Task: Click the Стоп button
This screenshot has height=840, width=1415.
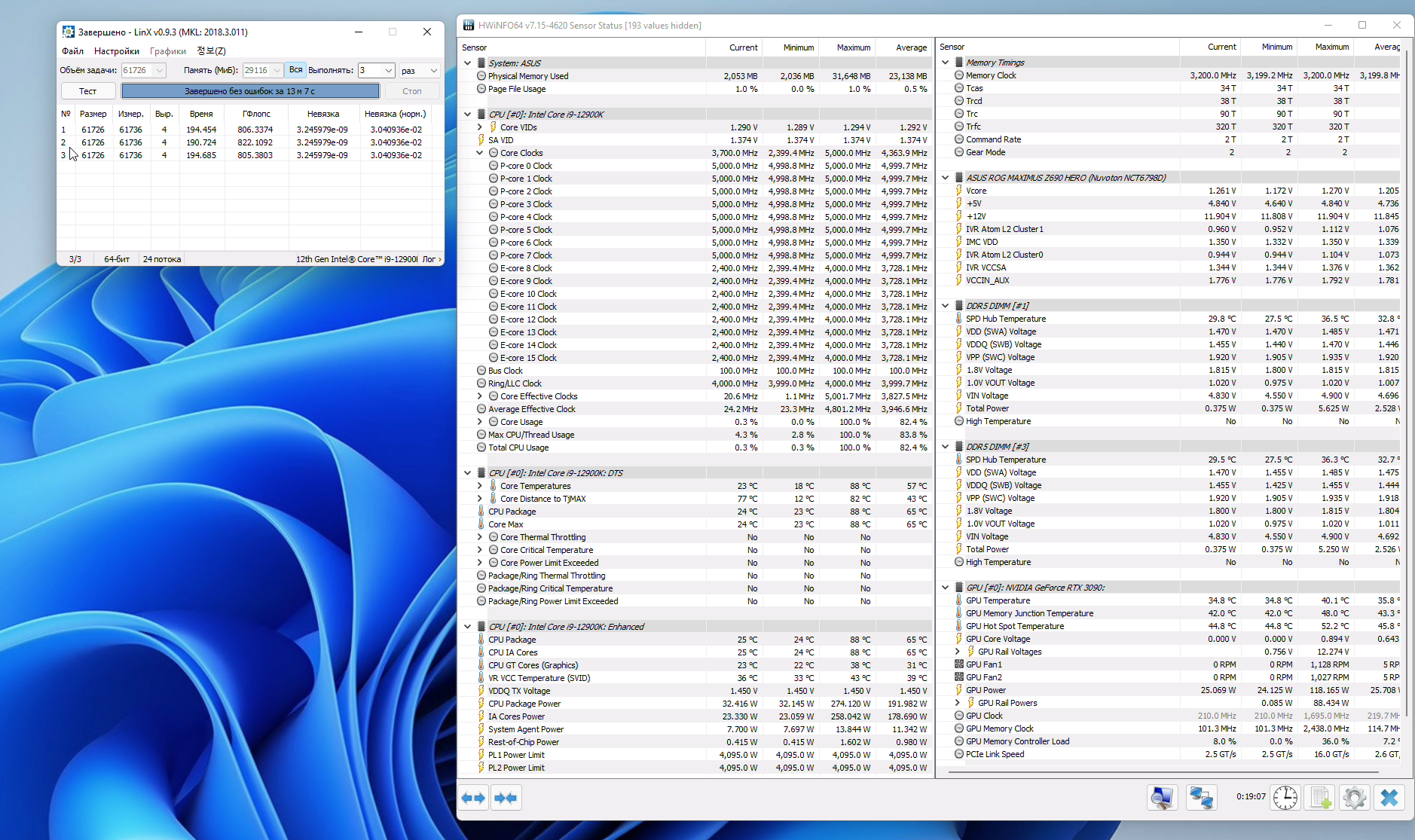Action: [412, 91]
